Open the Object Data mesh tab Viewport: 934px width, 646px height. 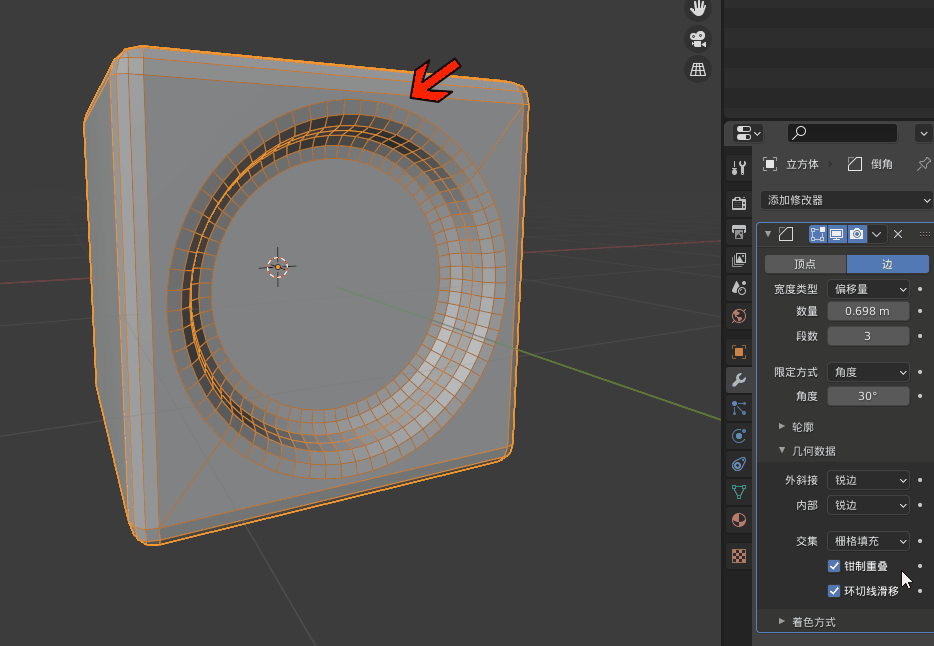tap(739, 492)
